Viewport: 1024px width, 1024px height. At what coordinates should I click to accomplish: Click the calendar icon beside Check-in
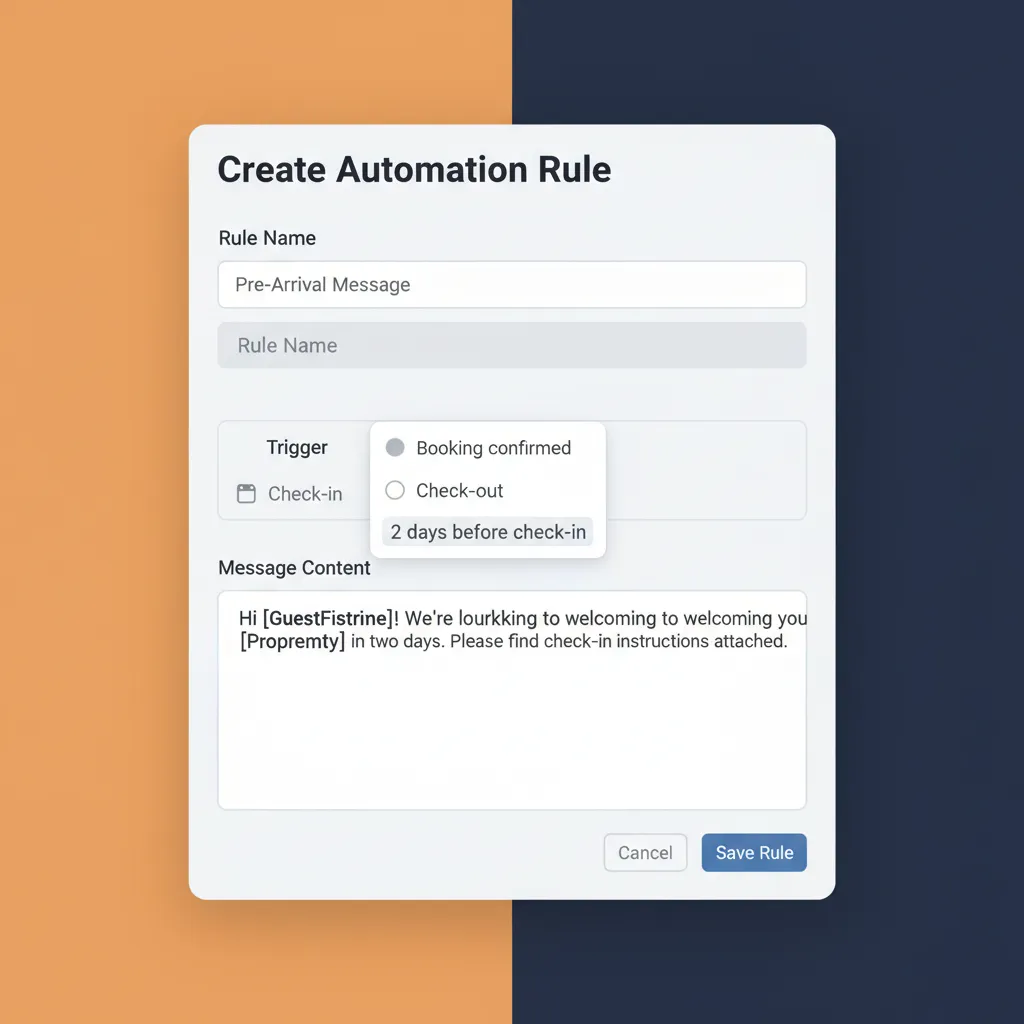click(x=246, y=494)
